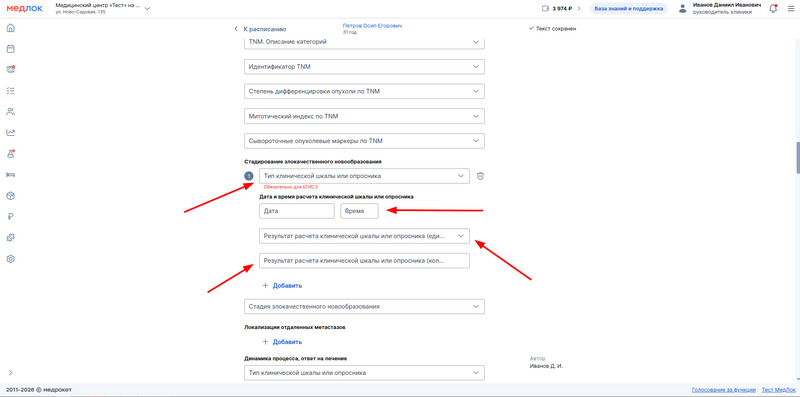This screenshot has height=397, width=800.
Task: Click 'Добавить' under Стадирование section
Action: [282, 286]
